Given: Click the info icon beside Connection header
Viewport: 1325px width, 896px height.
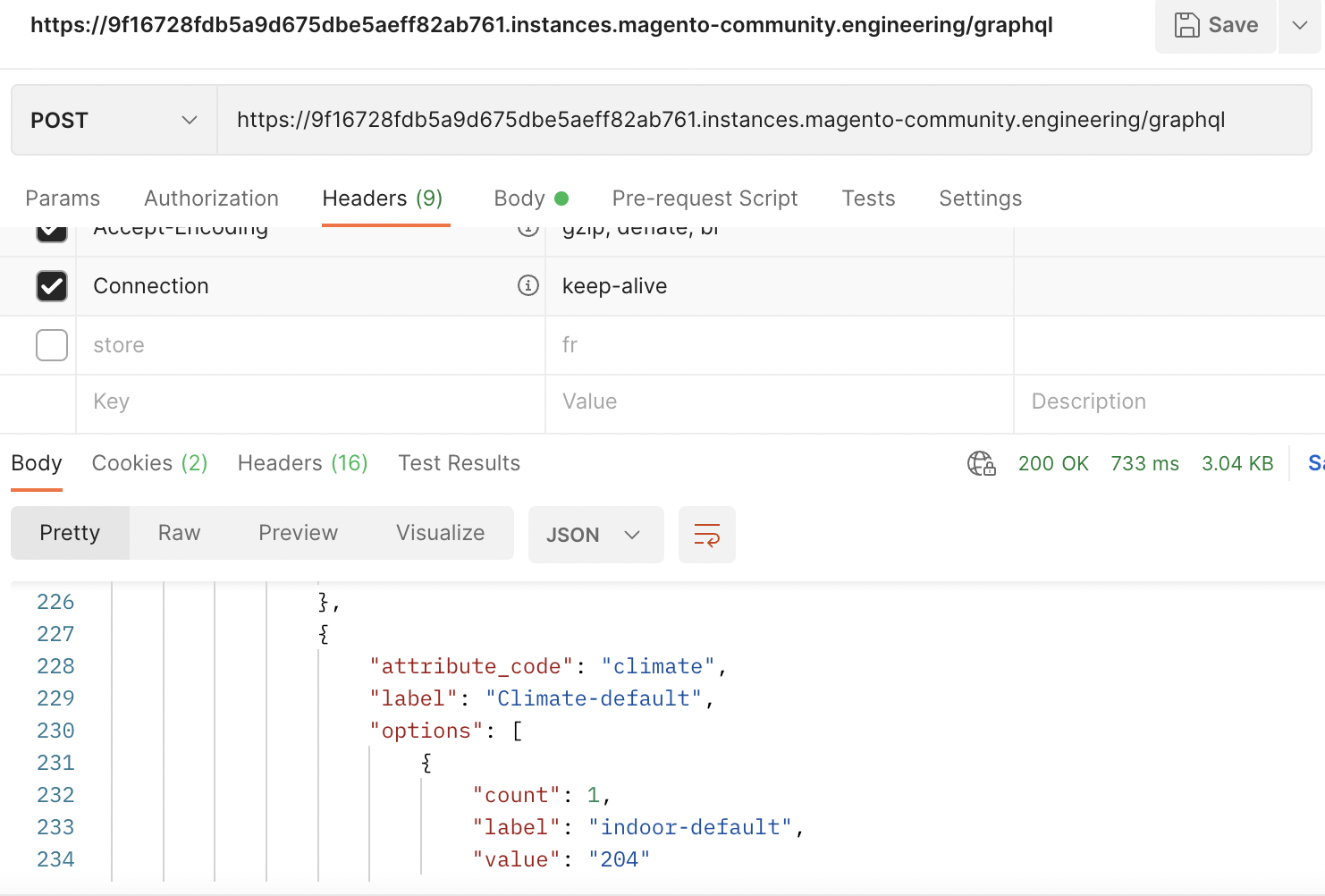Looking at the screenshot, I should (528, 286).
